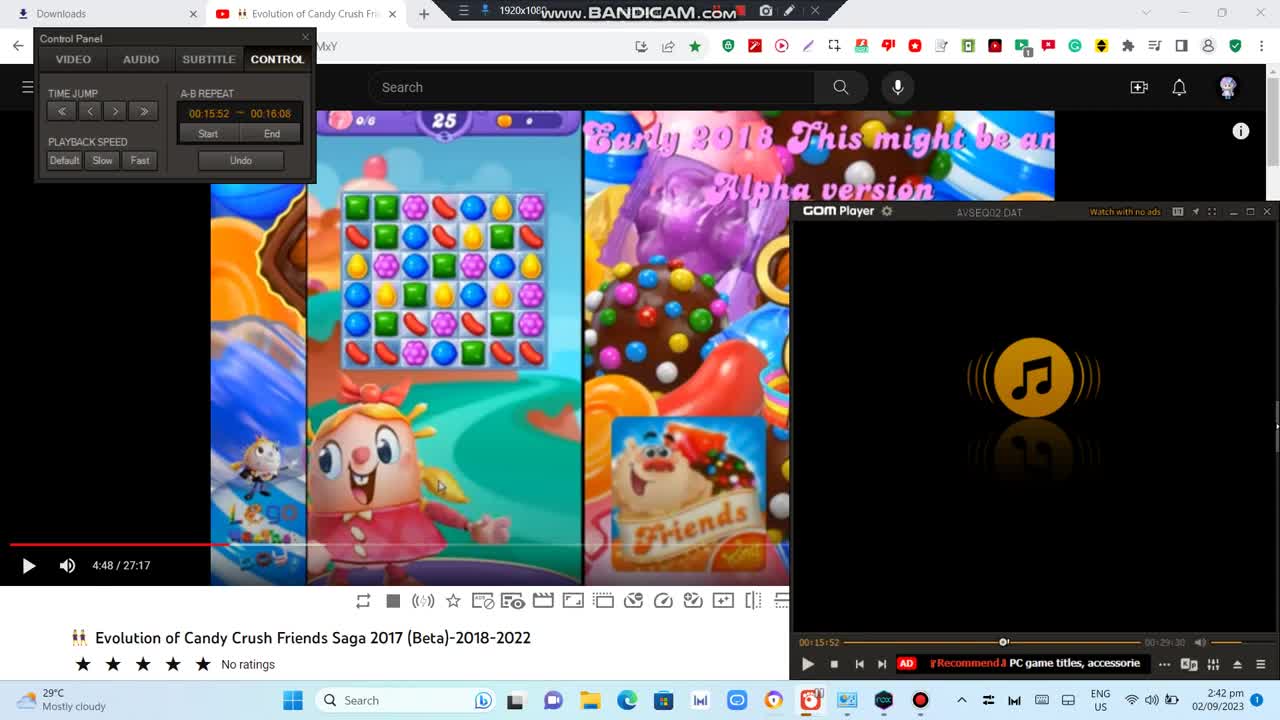1280x720 pixels.
Task: Jump forward with single-right arrow
Action: [x=116, y=112]
